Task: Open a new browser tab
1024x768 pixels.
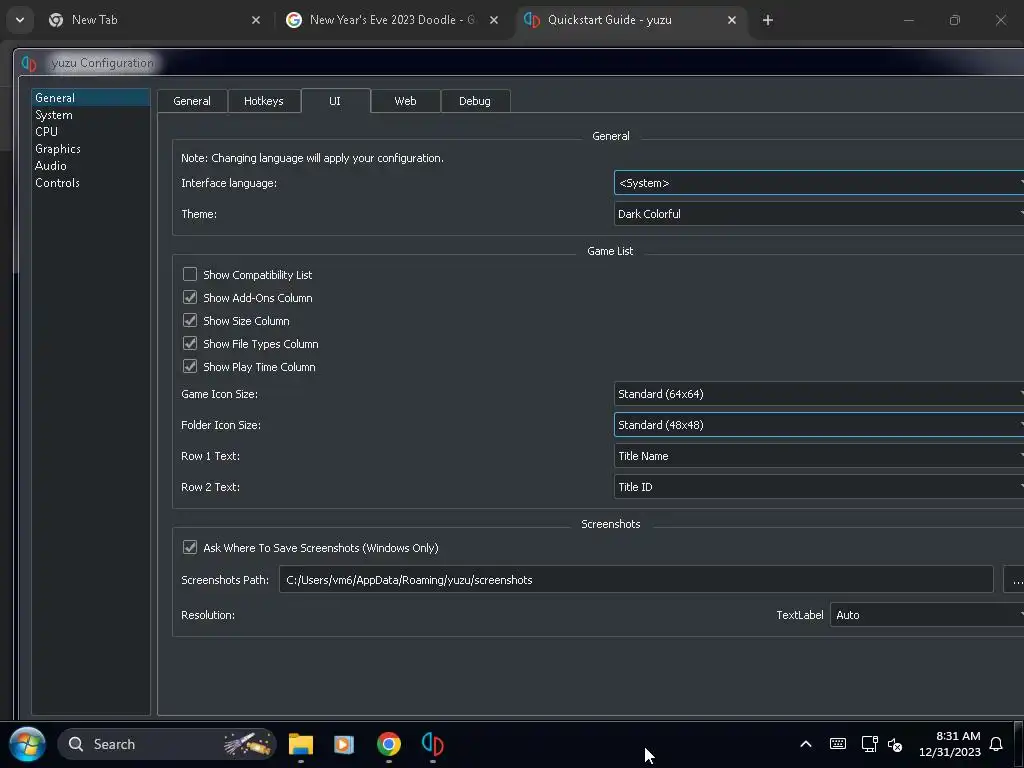Action: (x=768, y=20)
